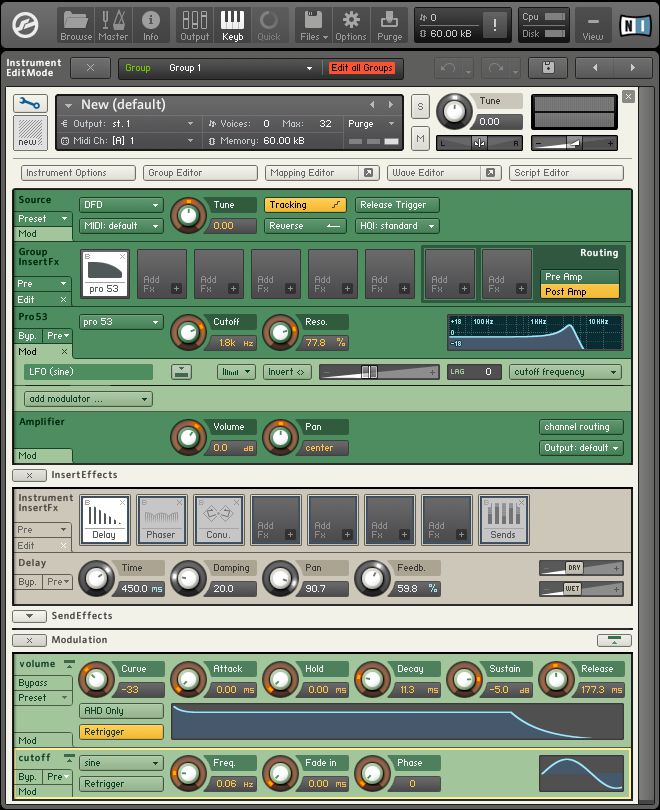Open the sine LFO waveform dropdown
This screenshot has width=660, height=810.
coord(121,762)
